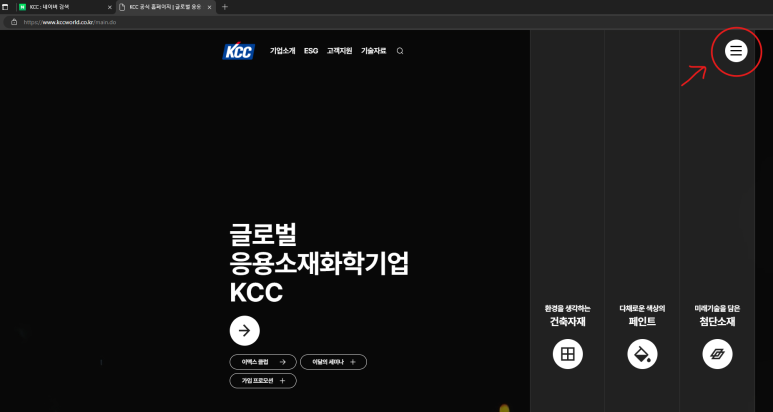
Task: Open the hamburger menu icon
Action: tap(736, 51)
